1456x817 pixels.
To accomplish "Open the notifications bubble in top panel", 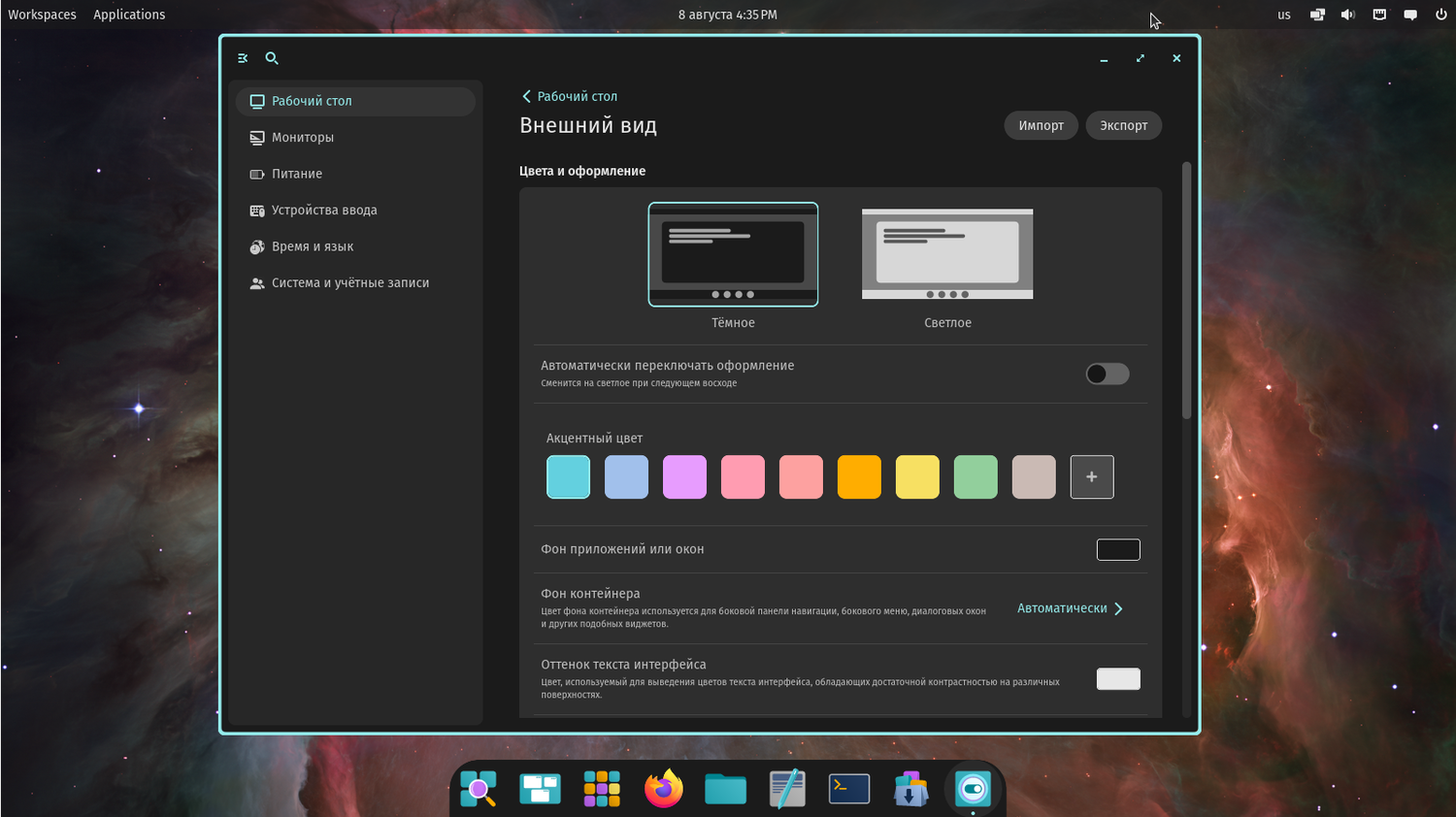I will click(1410, 15).
